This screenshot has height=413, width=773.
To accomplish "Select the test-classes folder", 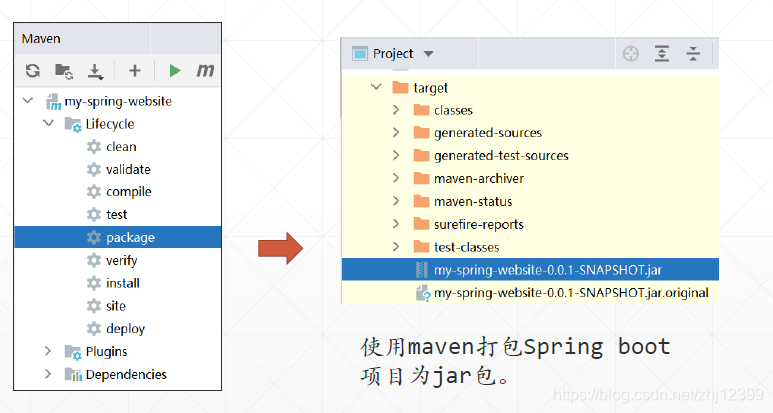I will coord(466,247).
